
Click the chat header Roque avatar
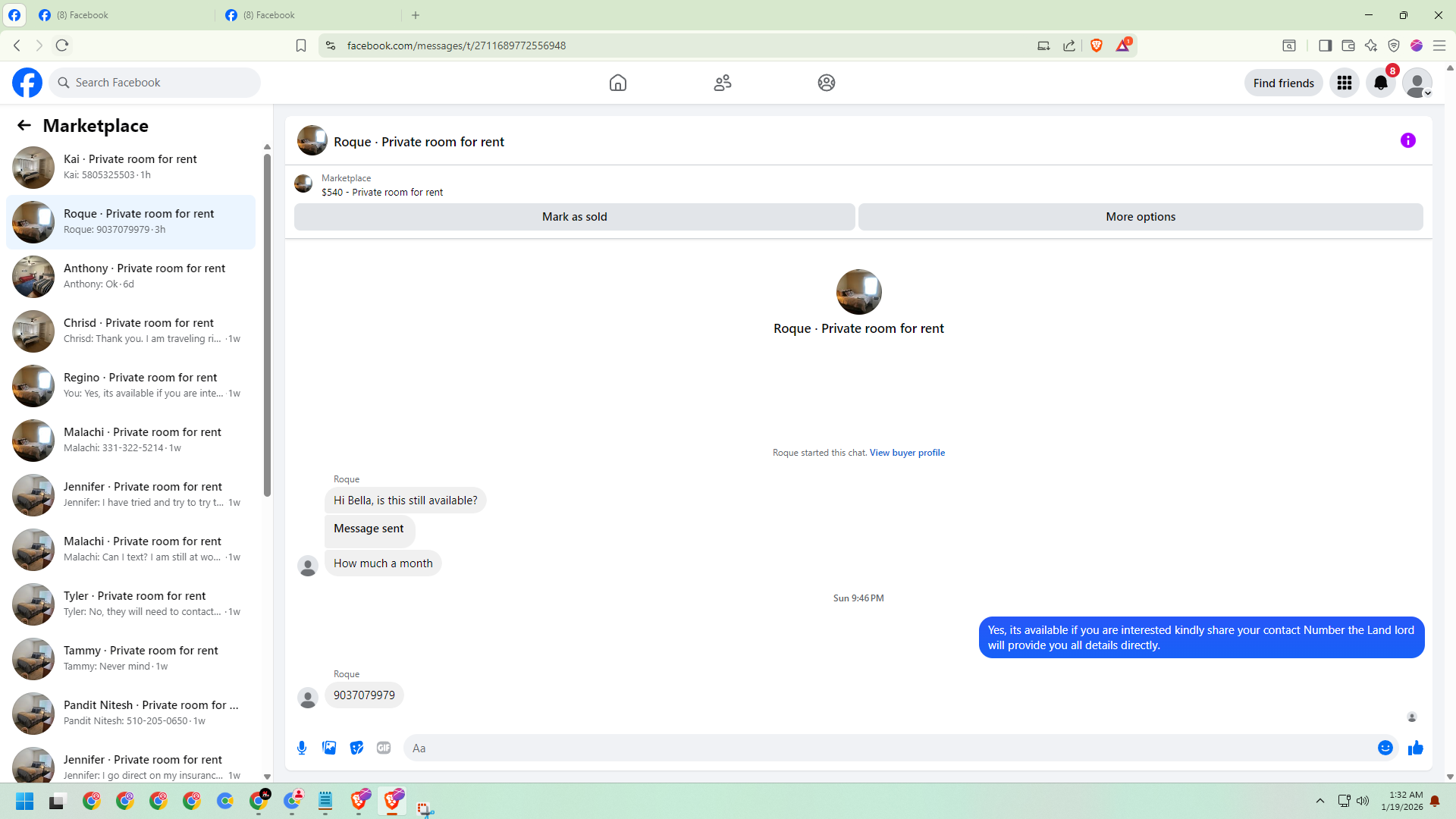pyautogui.click(x=312, y=141)
